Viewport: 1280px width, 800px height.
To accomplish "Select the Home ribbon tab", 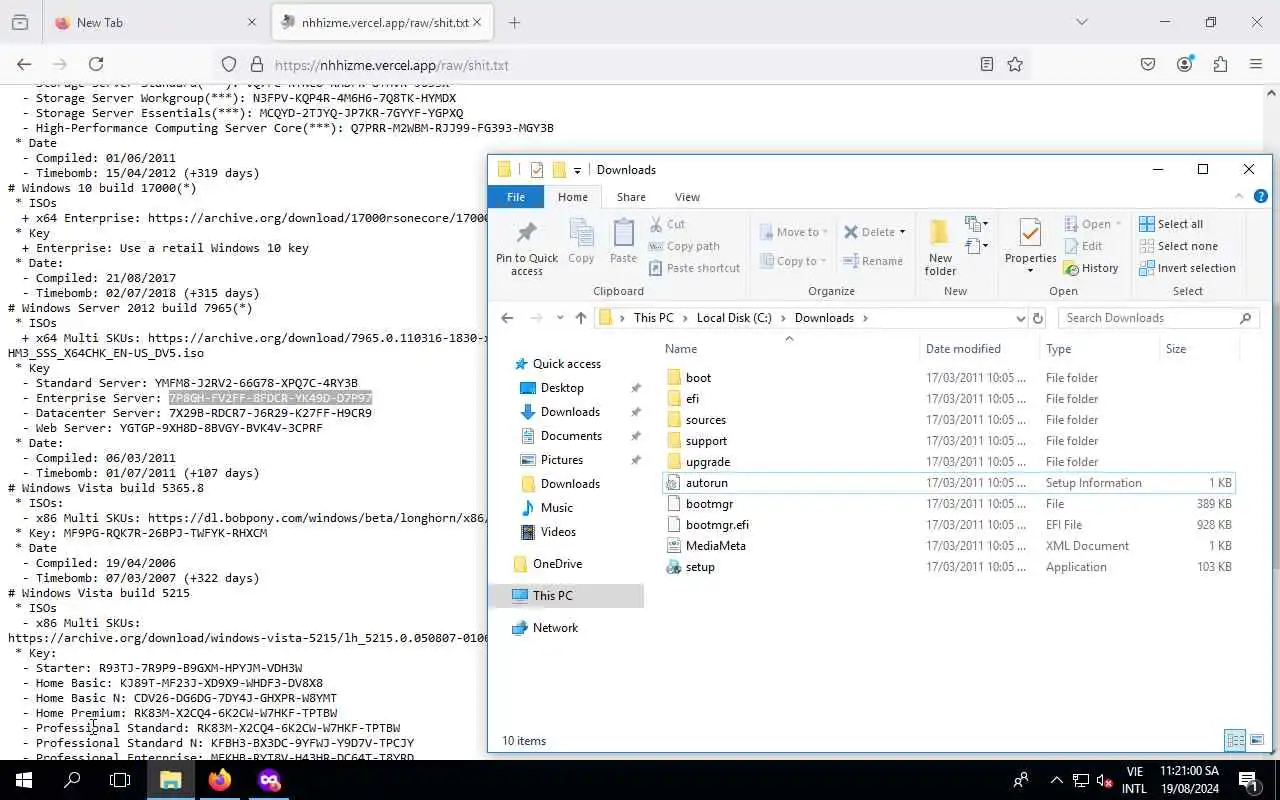I will click(573, 197).
